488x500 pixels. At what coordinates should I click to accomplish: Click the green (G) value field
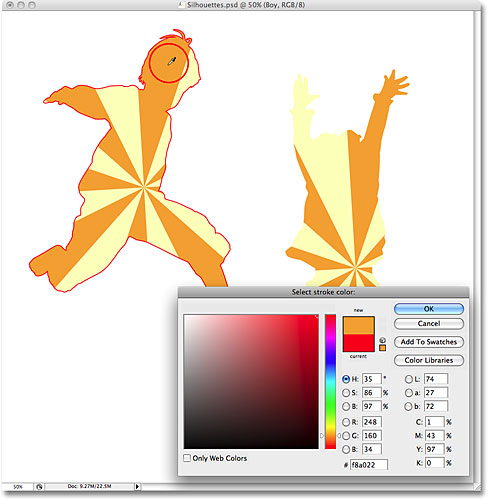[372, 436]
